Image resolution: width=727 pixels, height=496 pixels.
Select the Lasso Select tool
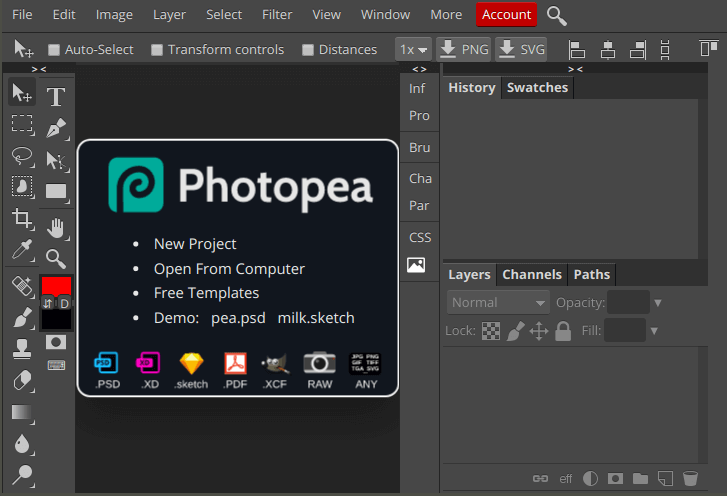pyautogui.click(x=22, y=156)
